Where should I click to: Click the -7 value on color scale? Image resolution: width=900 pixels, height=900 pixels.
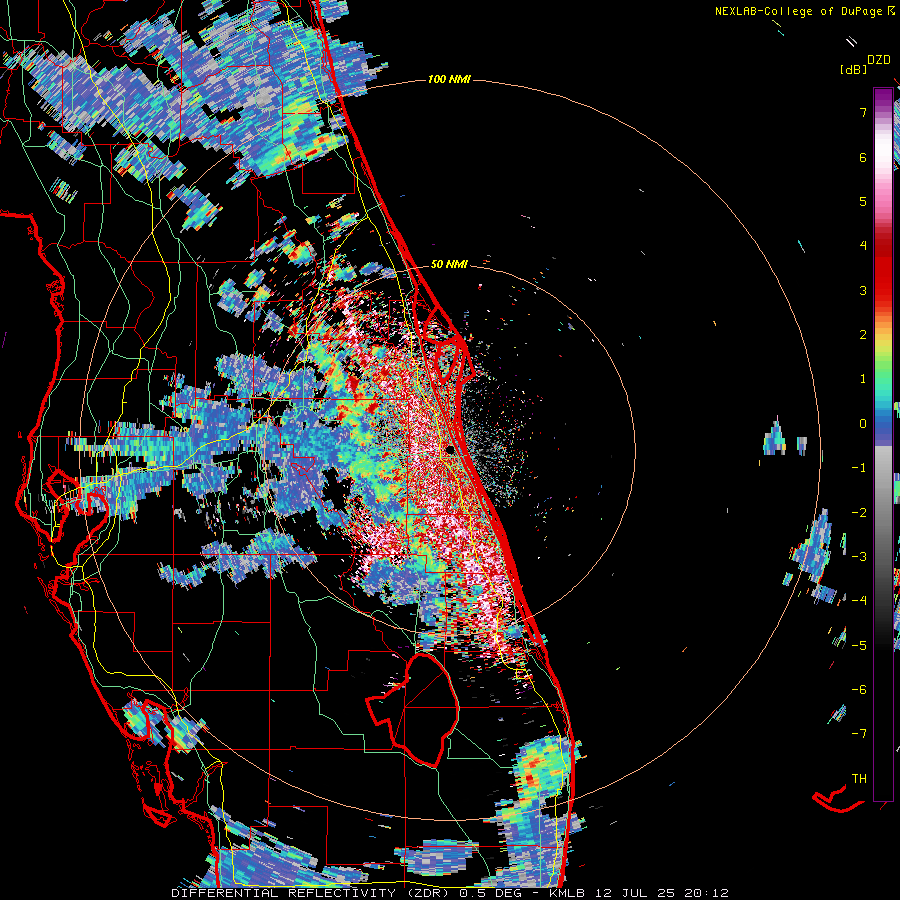(859, 734)
